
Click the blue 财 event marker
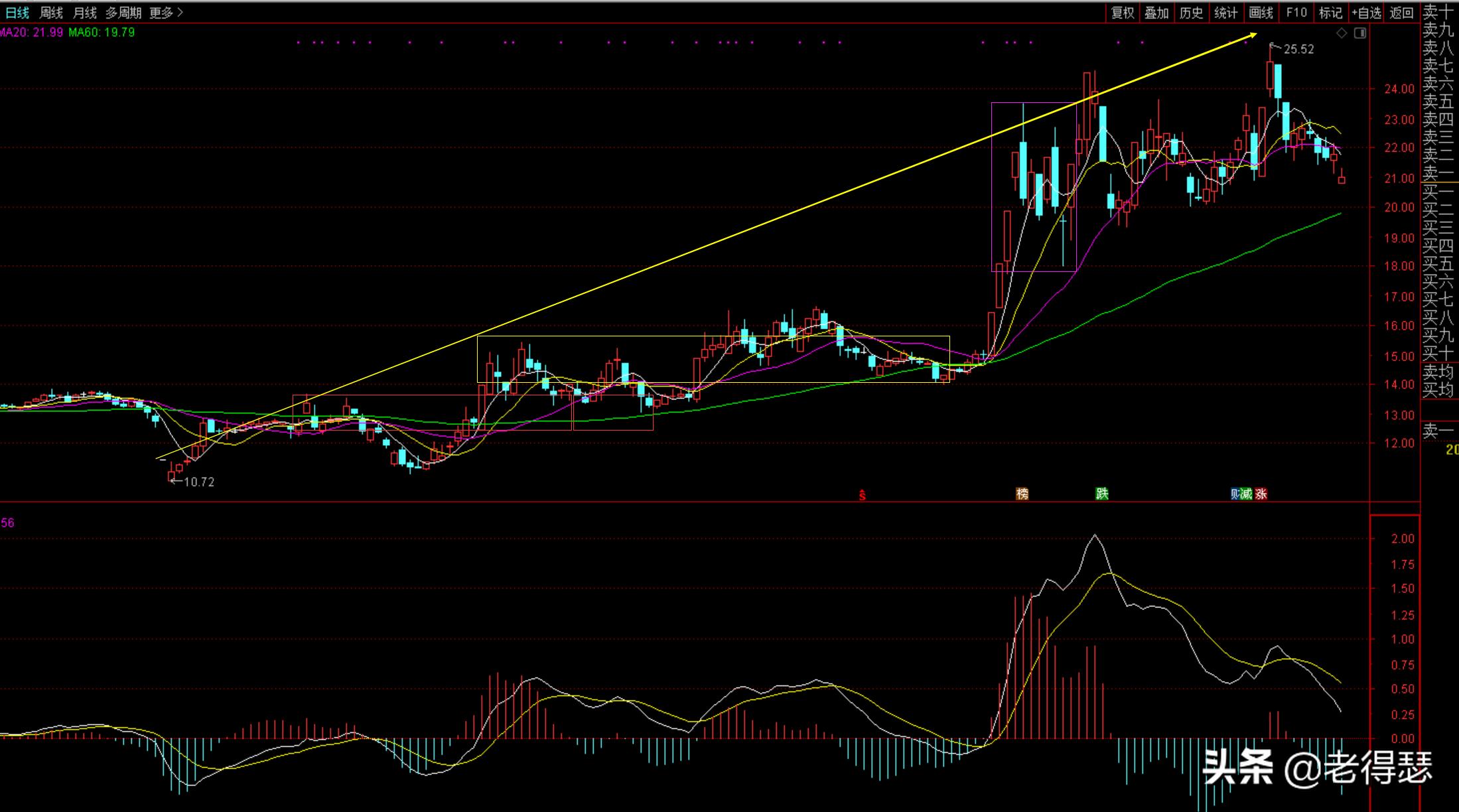click(x=1235, y=494)
